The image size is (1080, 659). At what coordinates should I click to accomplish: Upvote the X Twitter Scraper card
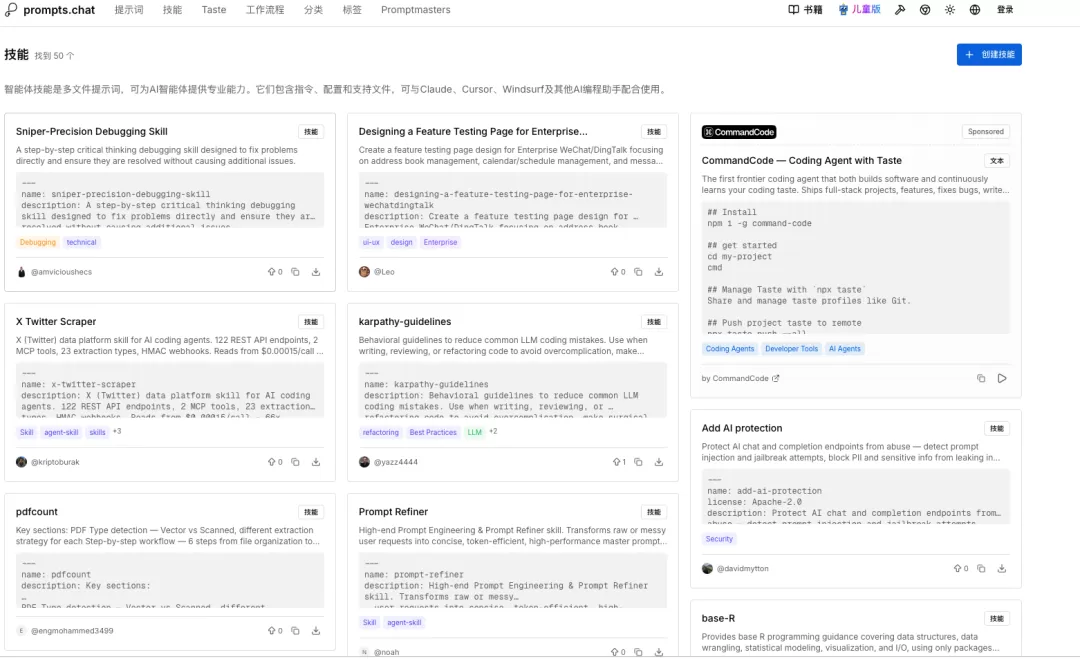pos(275,462)
